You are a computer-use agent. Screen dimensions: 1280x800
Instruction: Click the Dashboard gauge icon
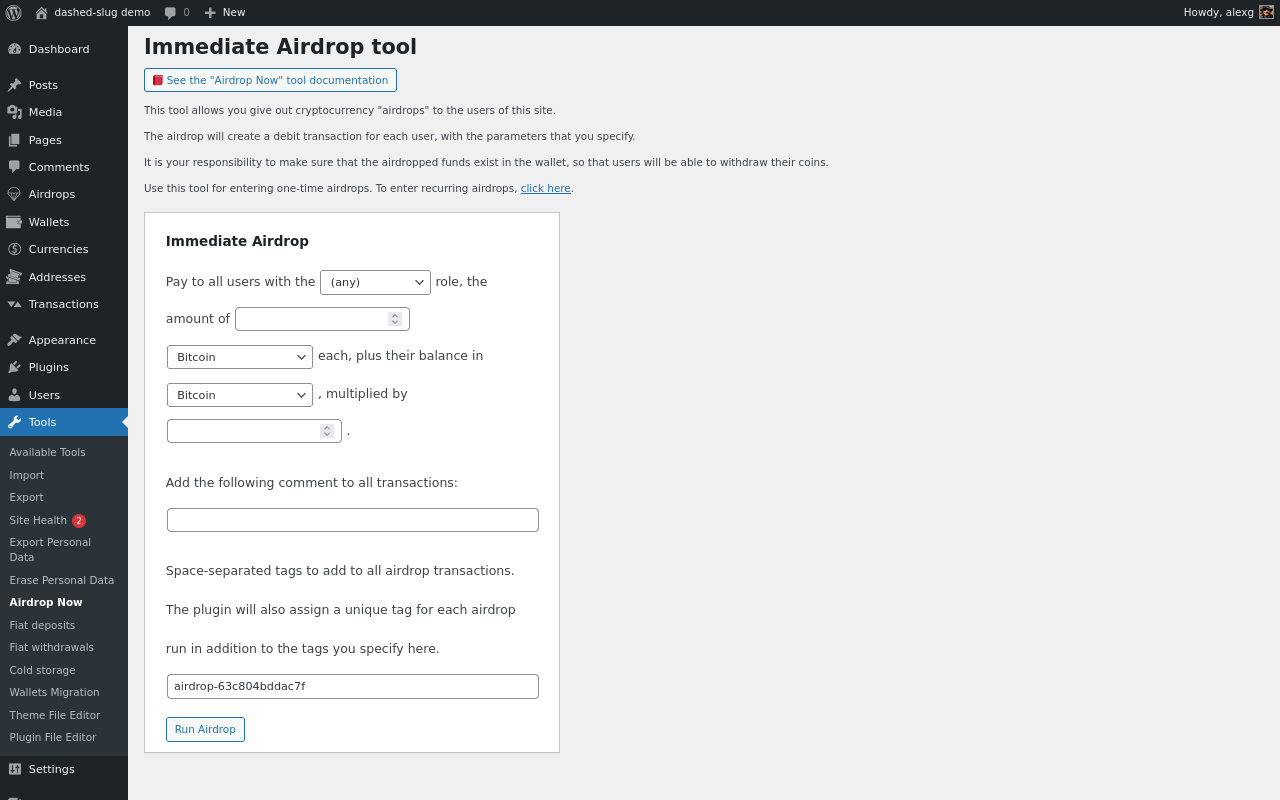(x=14, y=49)
